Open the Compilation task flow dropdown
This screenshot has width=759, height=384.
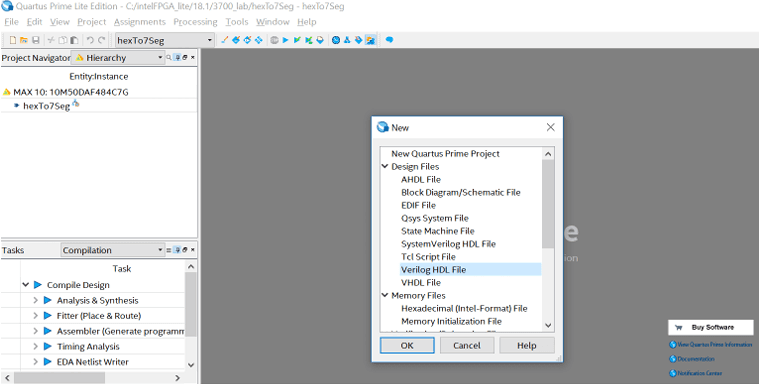pyautogui.click(x=160, y=250)
